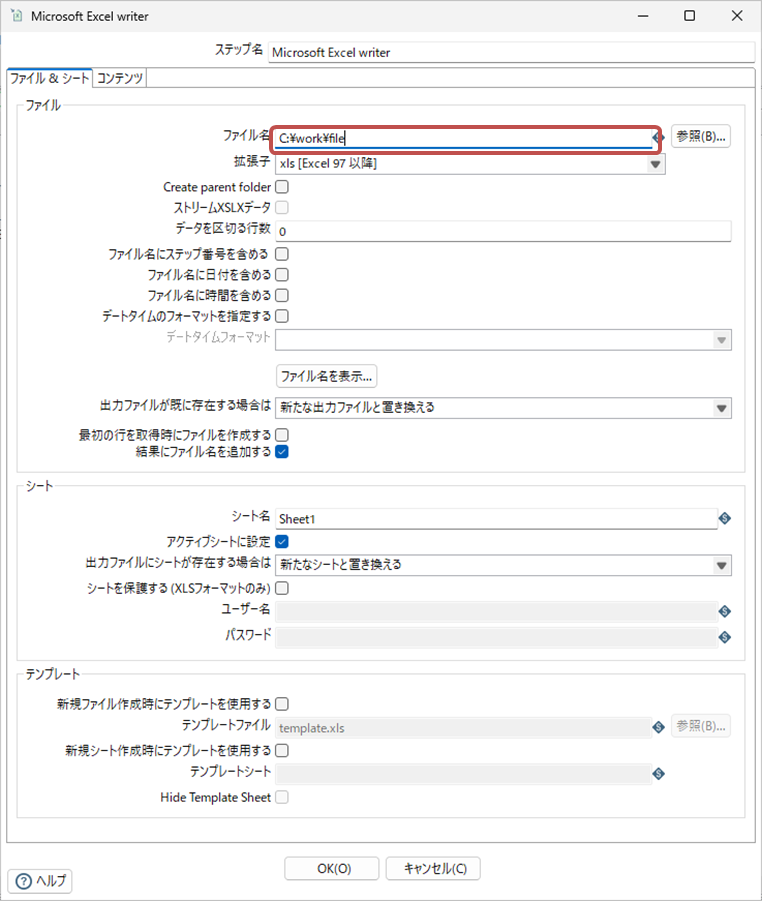Image resolution: width=762 pixels, height=901 pixels.
Task: Maximize the Microsoft Excel writer window
Action: 690,16
